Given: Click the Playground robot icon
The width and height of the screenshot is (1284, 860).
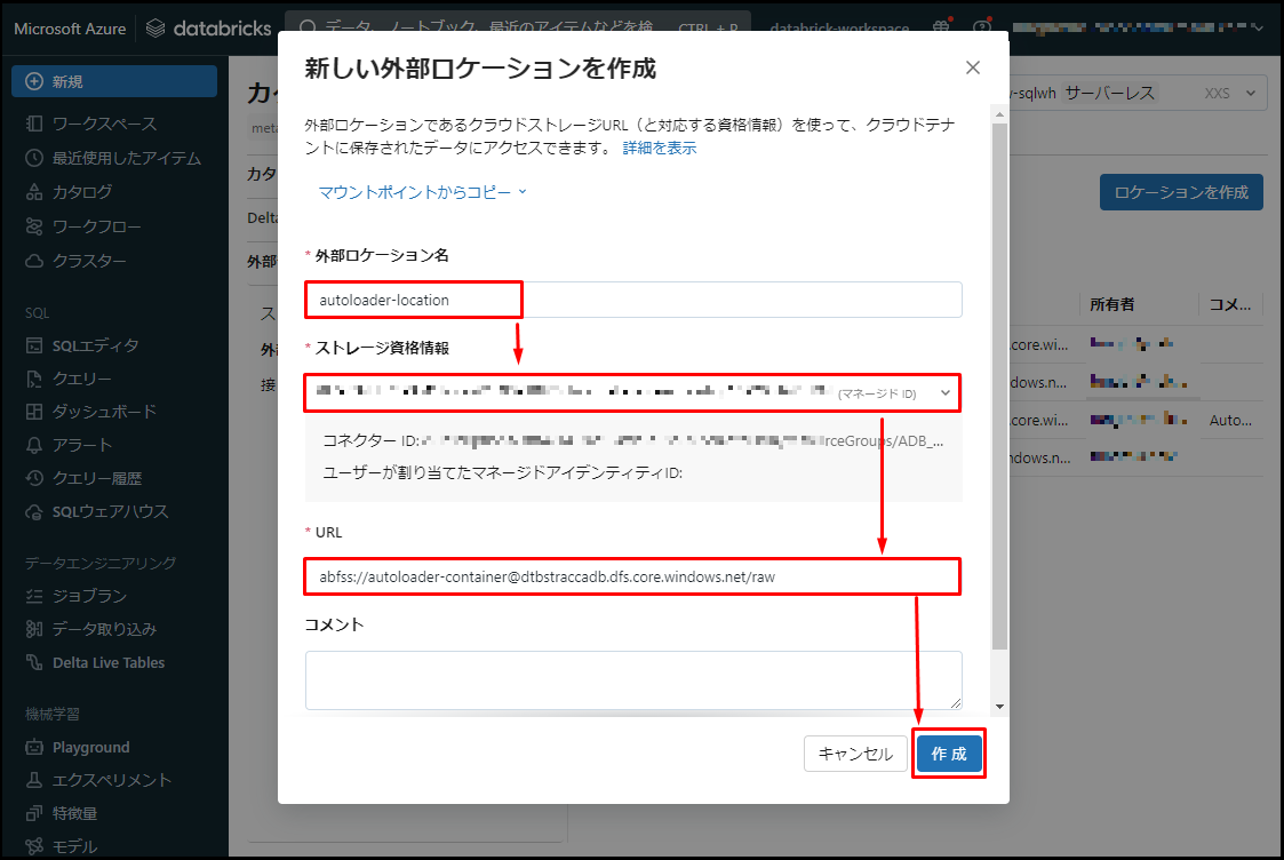Looking at the screenshot, I should pos(35,747).
